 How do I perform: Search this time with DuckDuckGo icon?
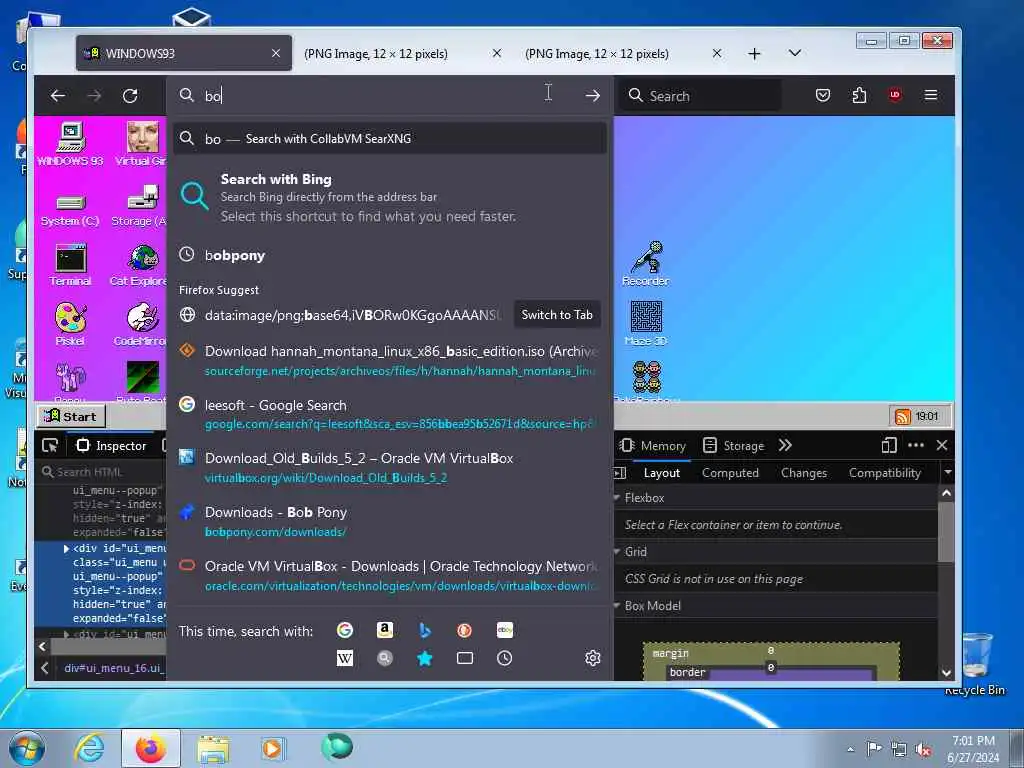click(464, 630)
